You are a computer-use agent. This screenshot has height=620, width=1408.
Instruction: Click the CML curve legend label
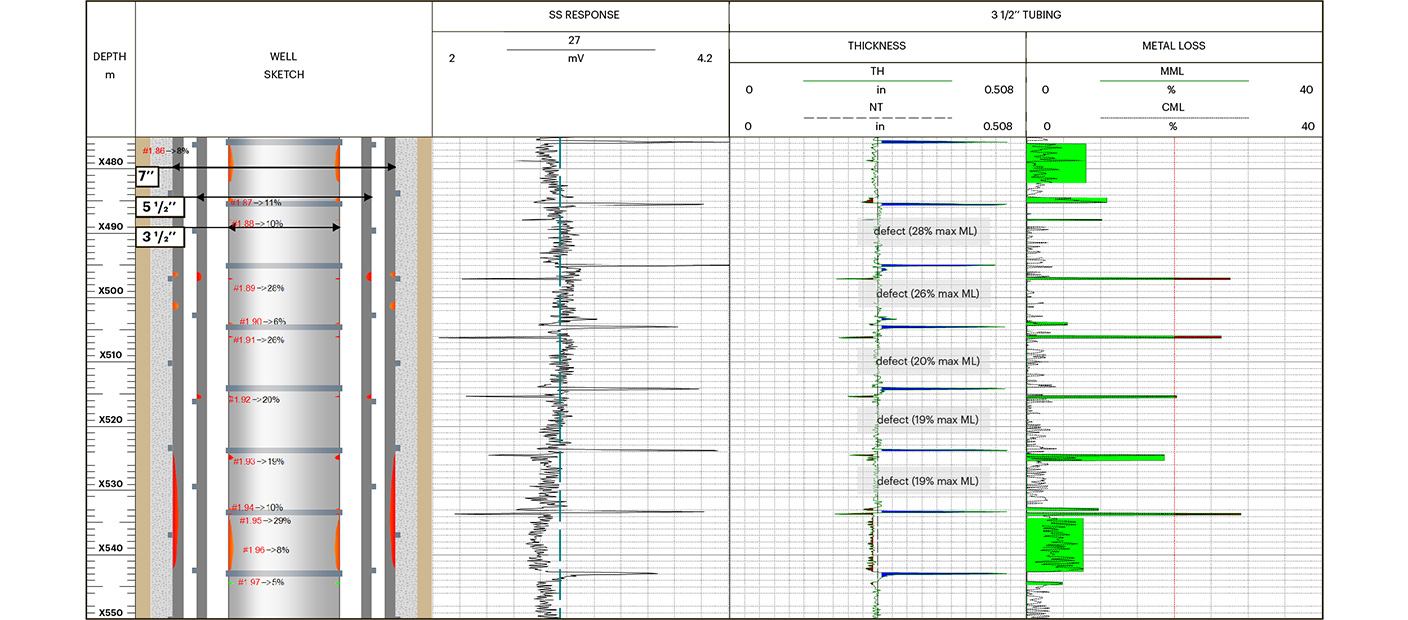[1174, 108]
